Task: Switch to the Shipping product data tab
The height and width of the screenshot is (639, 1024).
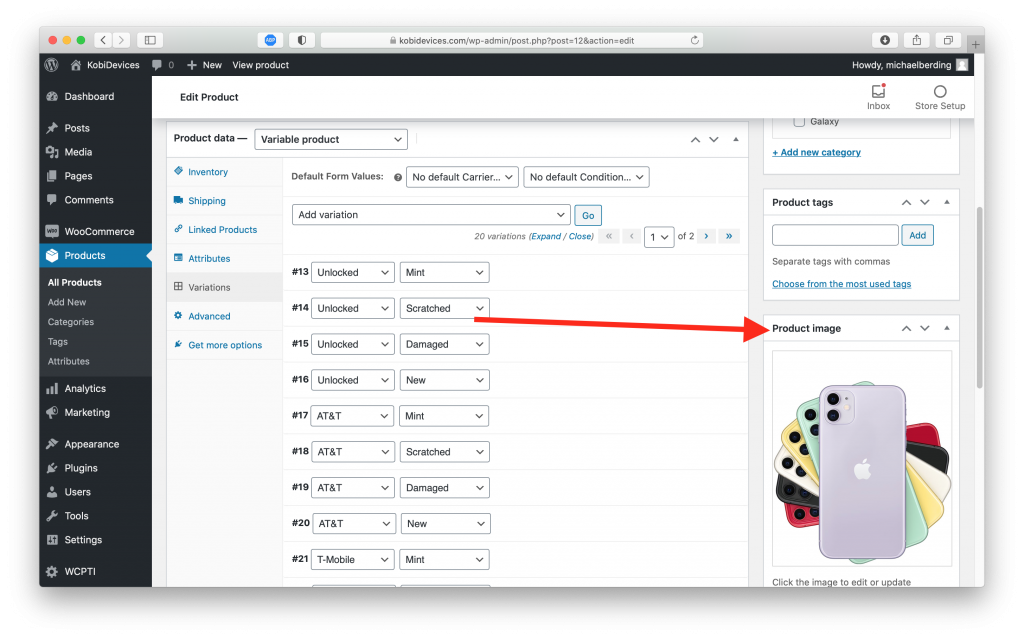Action: pos(224,201)
